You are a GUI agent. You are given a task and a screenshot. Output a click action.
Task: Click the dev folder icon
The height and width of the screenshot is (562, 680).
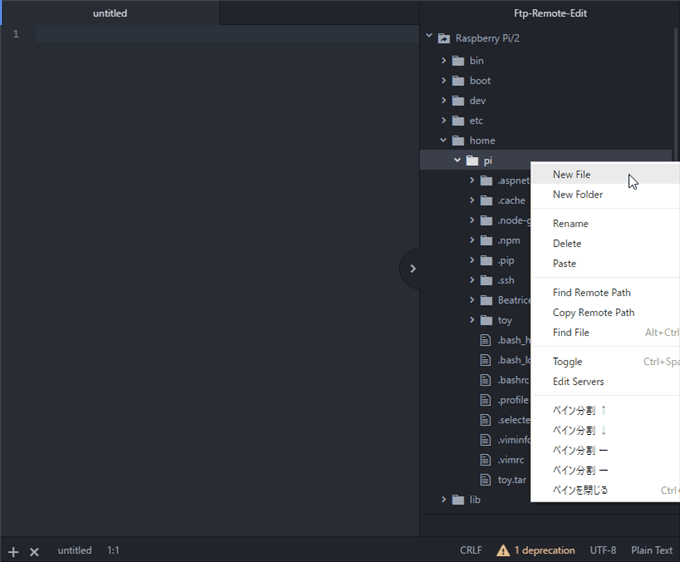(458, 101)
